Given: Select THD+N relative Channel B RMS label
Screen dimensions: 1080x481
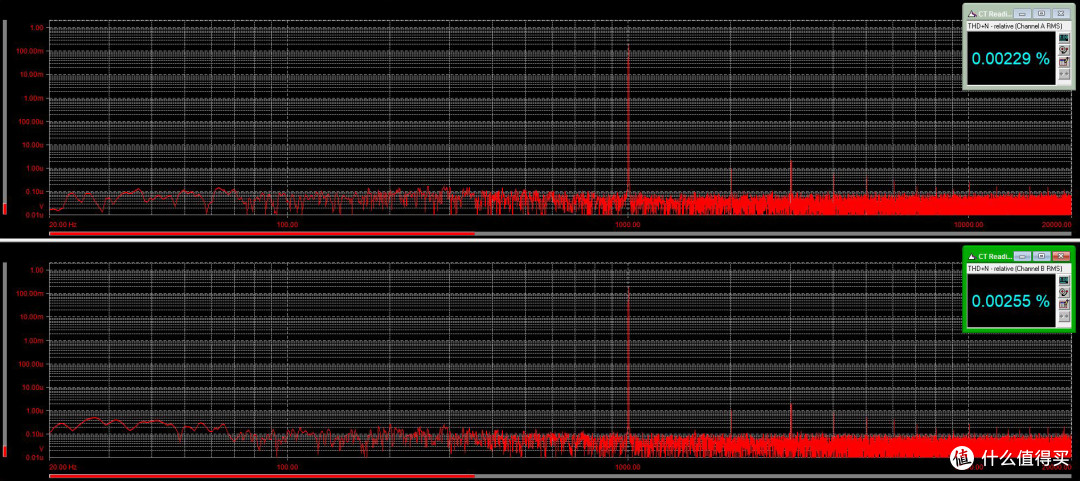Looking at the screenshot, I should (x=1015, y=269).
